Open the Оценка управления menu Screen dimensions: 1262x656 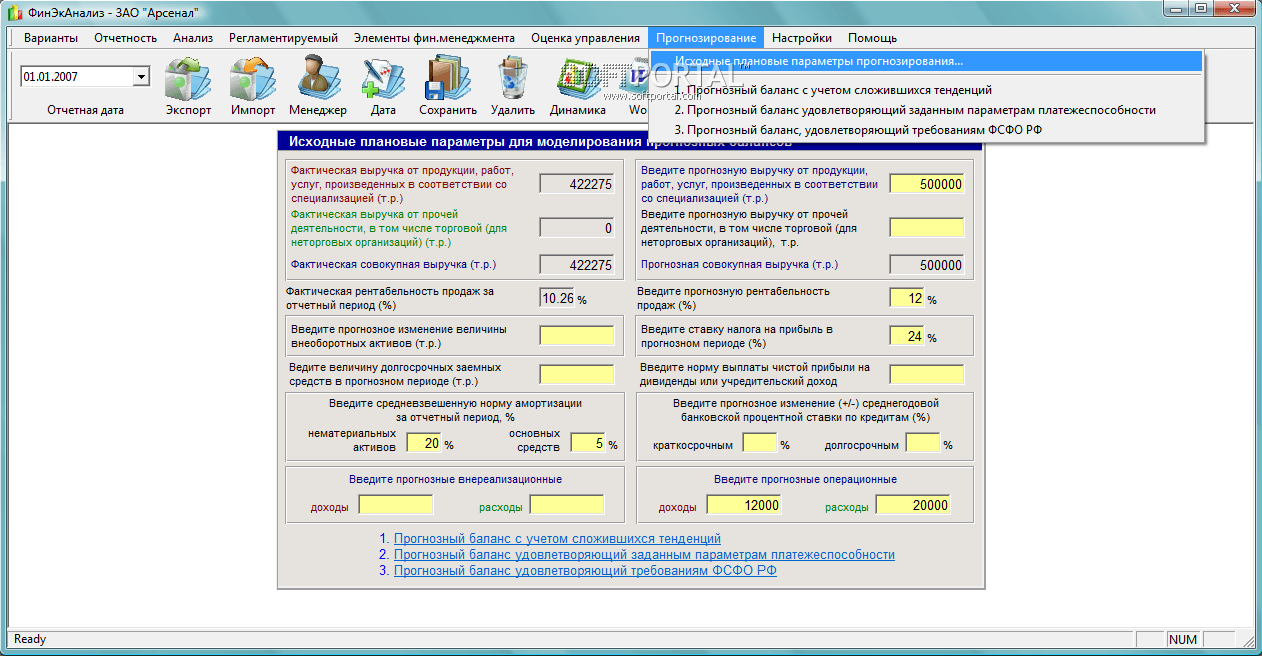585,38
